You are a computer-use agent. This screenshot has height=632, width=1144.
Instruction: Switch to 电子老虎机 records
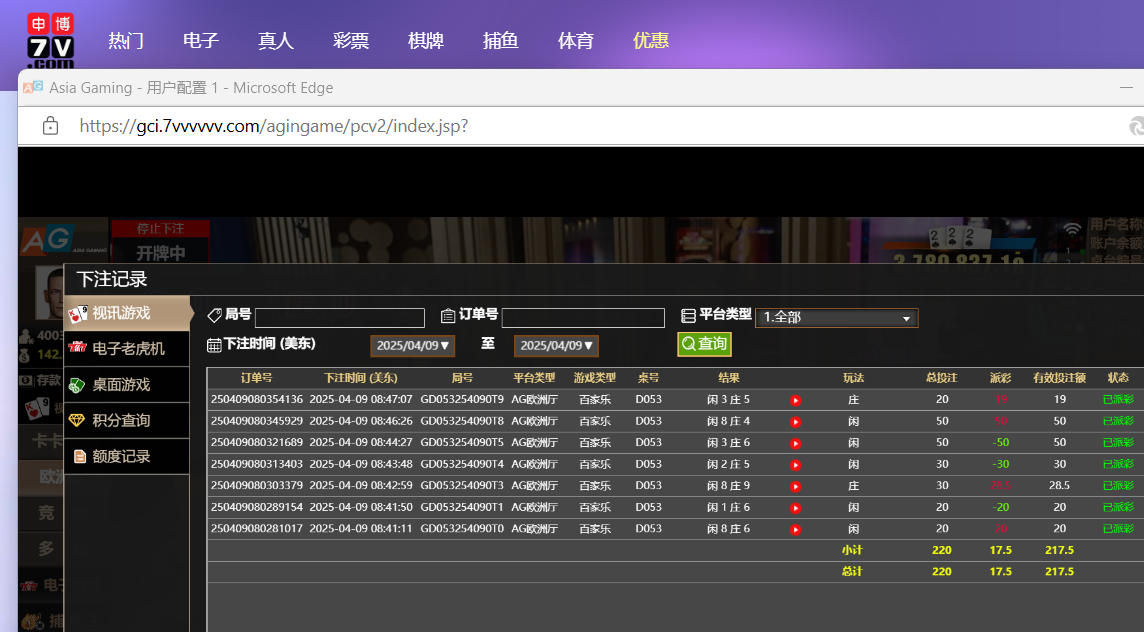pyautogui.click(x=127, y=349)
